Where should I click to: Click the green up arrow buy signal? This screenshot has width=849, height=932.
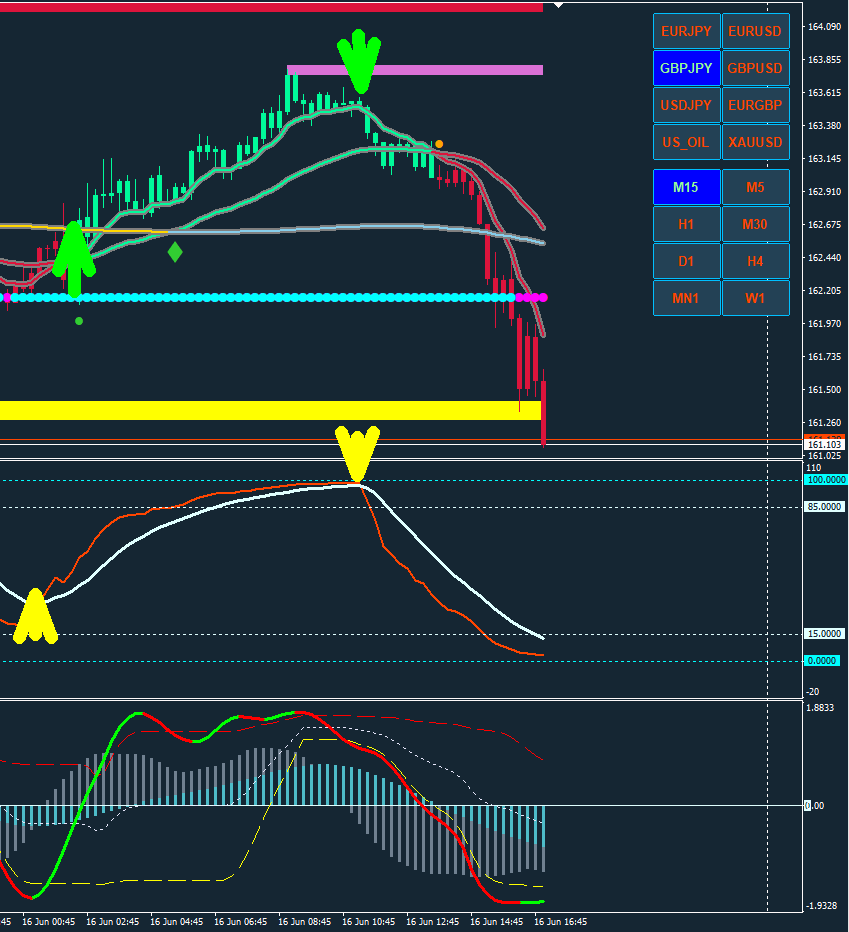click(74, 259)
